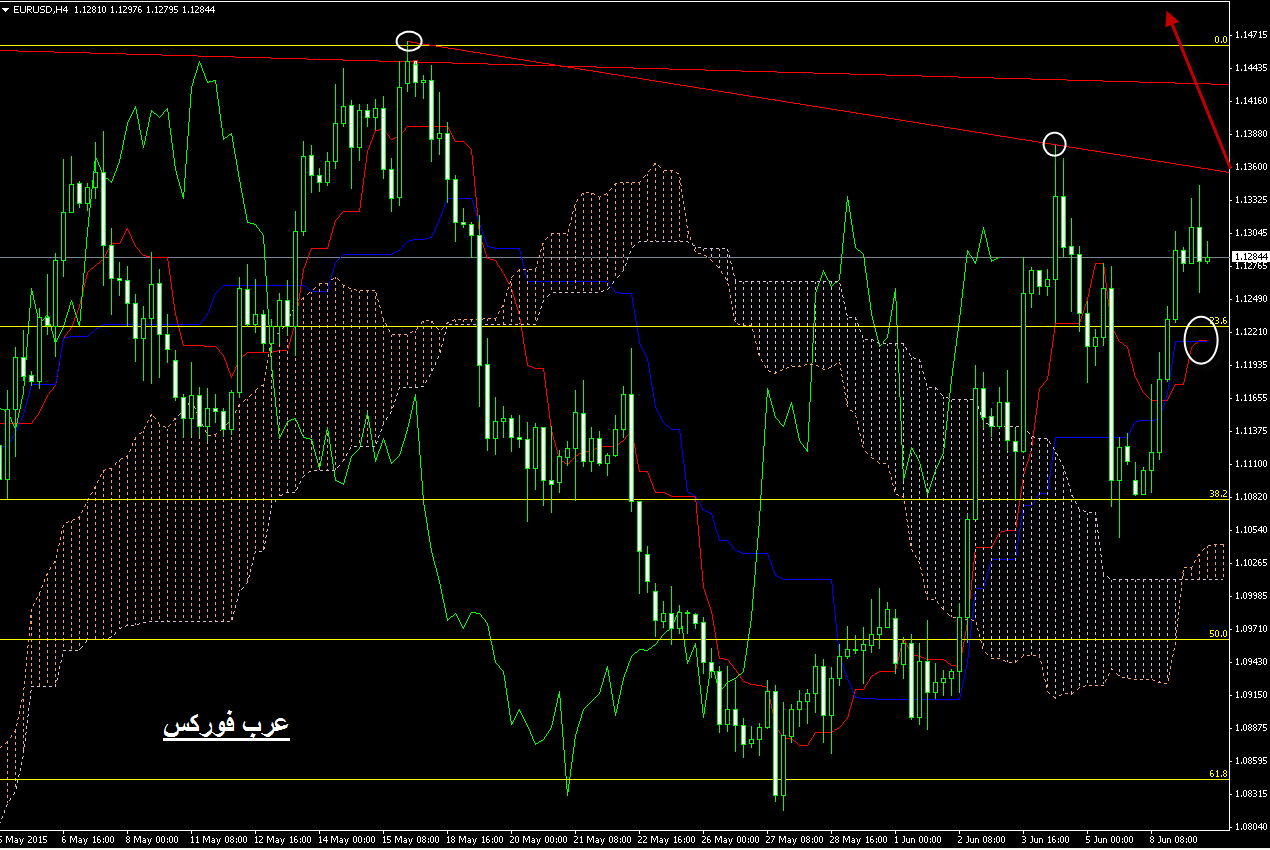
Task: Click the 61.8 Fibonacci level label
Action: pos(1218,774)
